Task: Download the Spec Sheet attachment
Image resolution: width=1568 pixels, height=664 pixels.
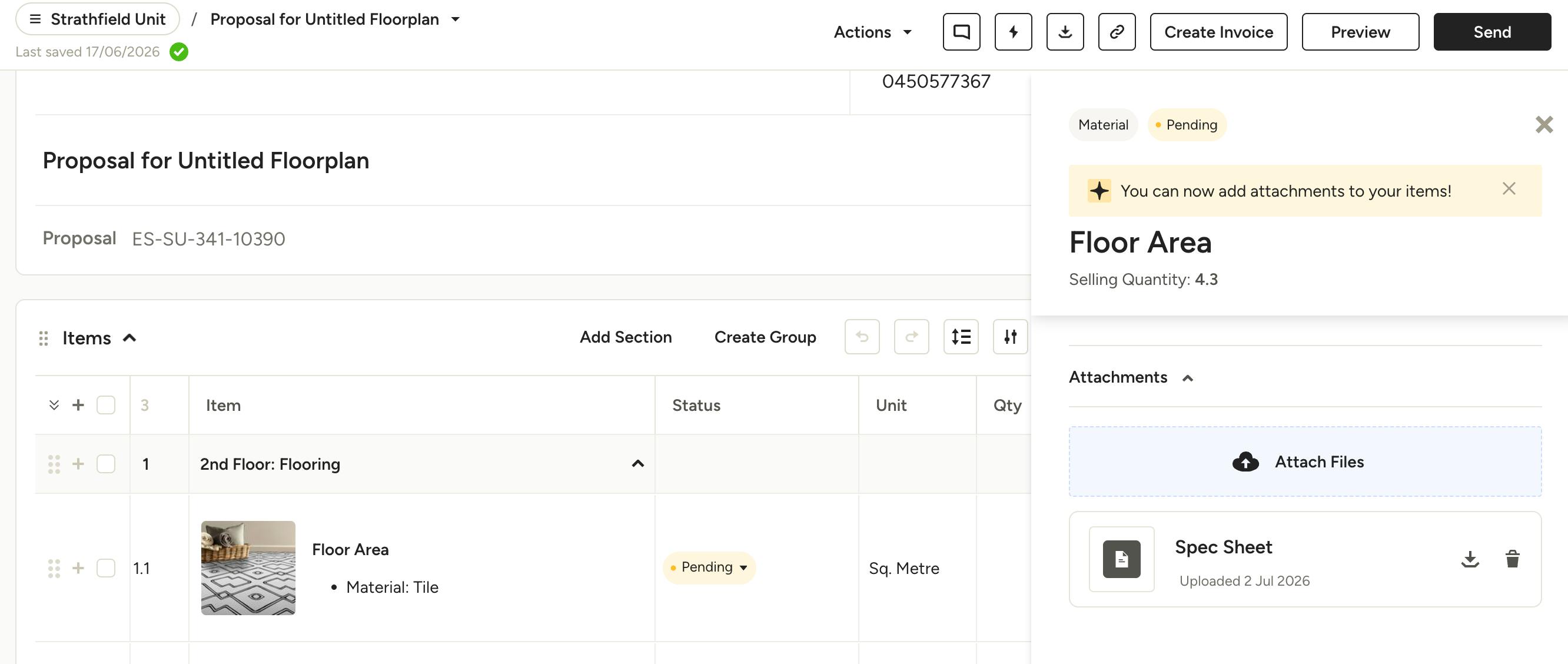Action: pos(1470,559)
